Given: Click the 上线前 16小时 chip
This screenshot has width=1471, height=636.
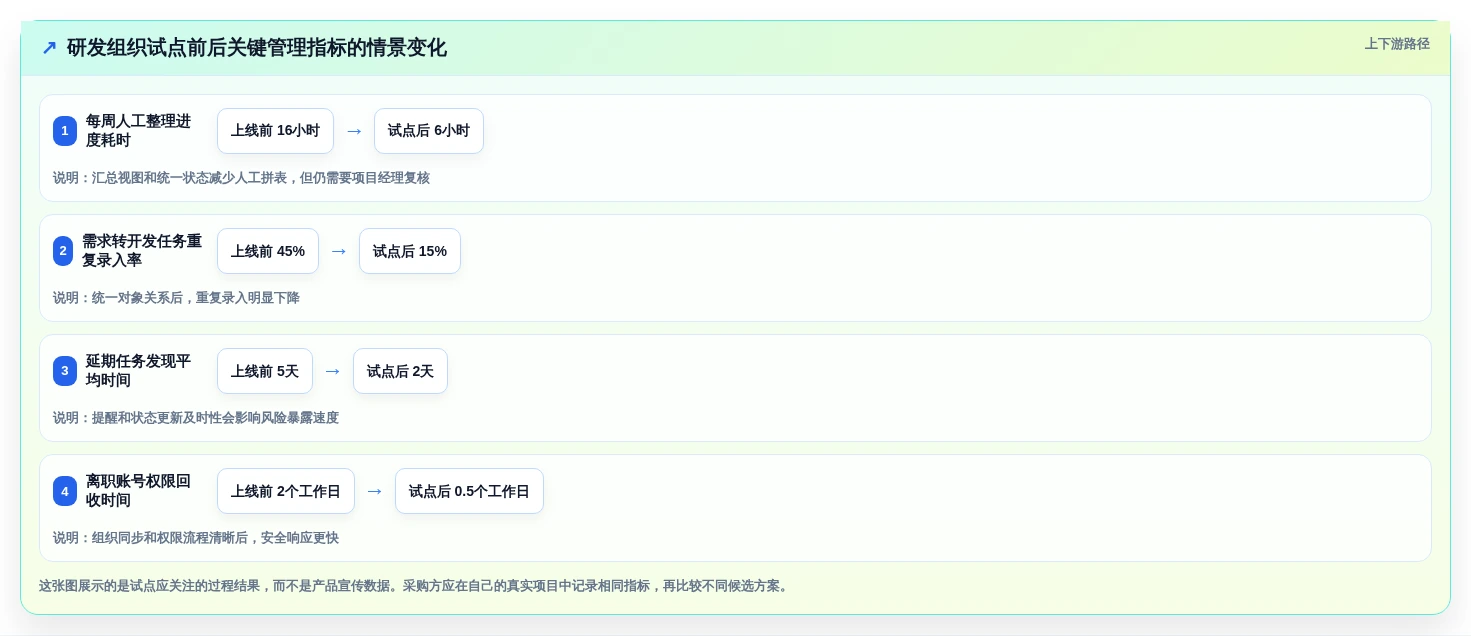Looking at the screenshot, I should pyautogui.click(x=275, y=131).
